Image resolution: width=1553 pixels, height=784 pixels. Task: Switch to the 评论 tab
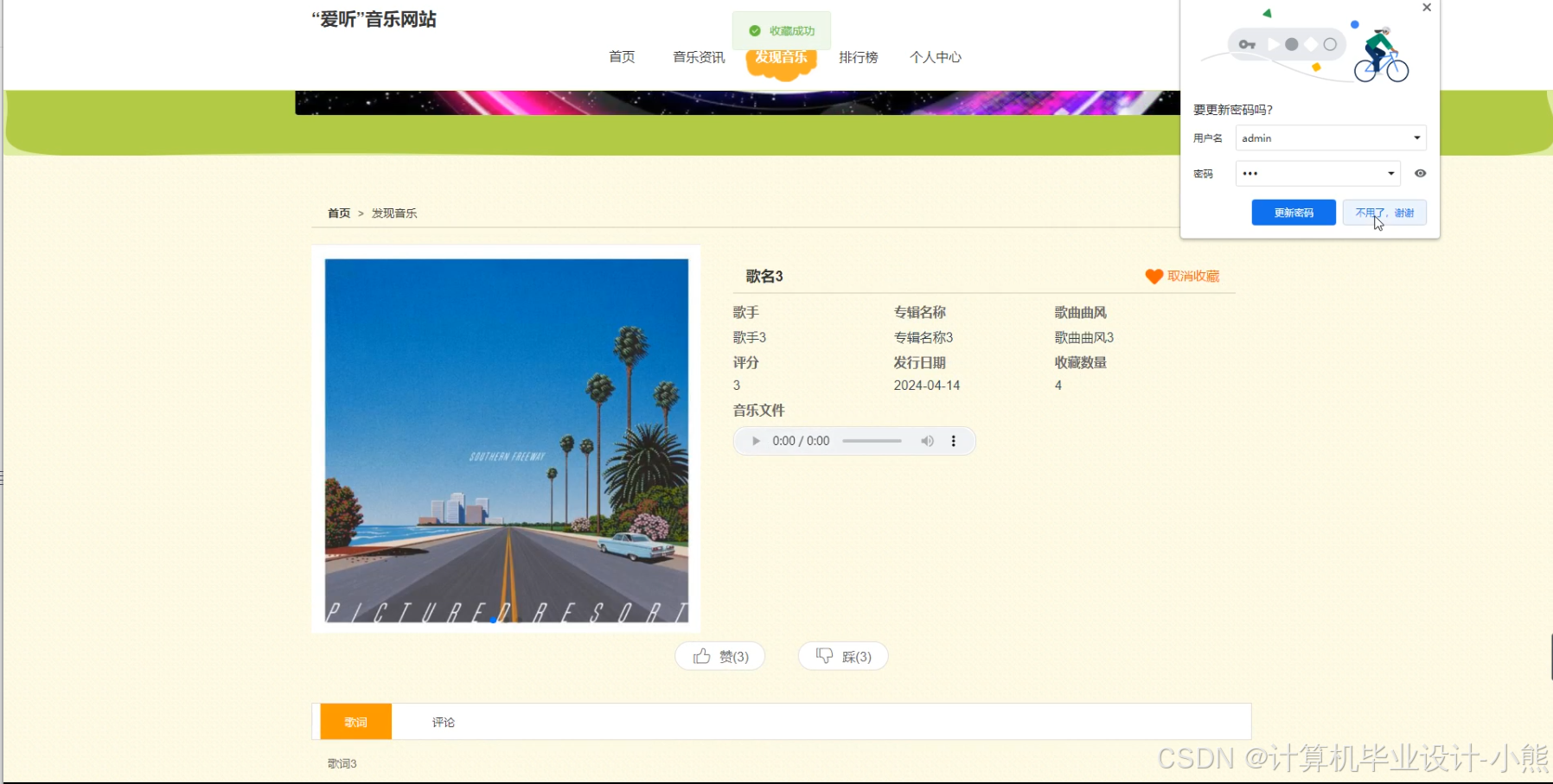444,722
